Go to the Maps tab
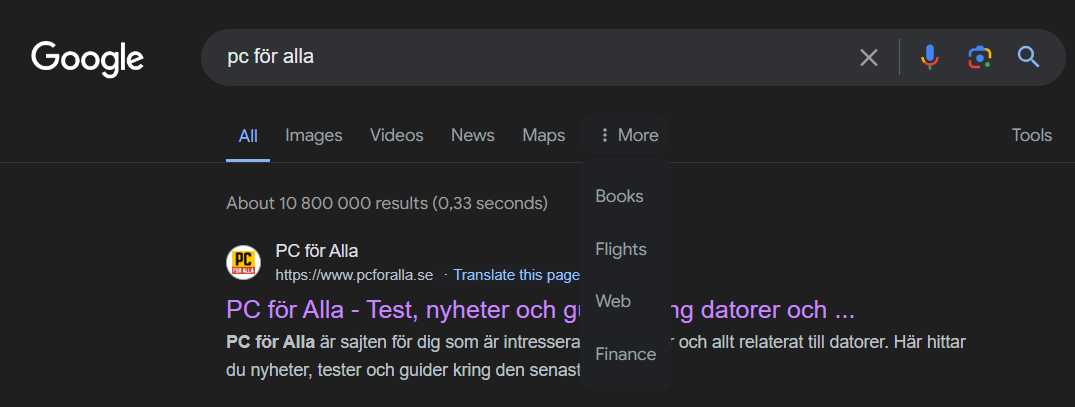The width and height of the screenshot is (1075, 407). point(543,135)
